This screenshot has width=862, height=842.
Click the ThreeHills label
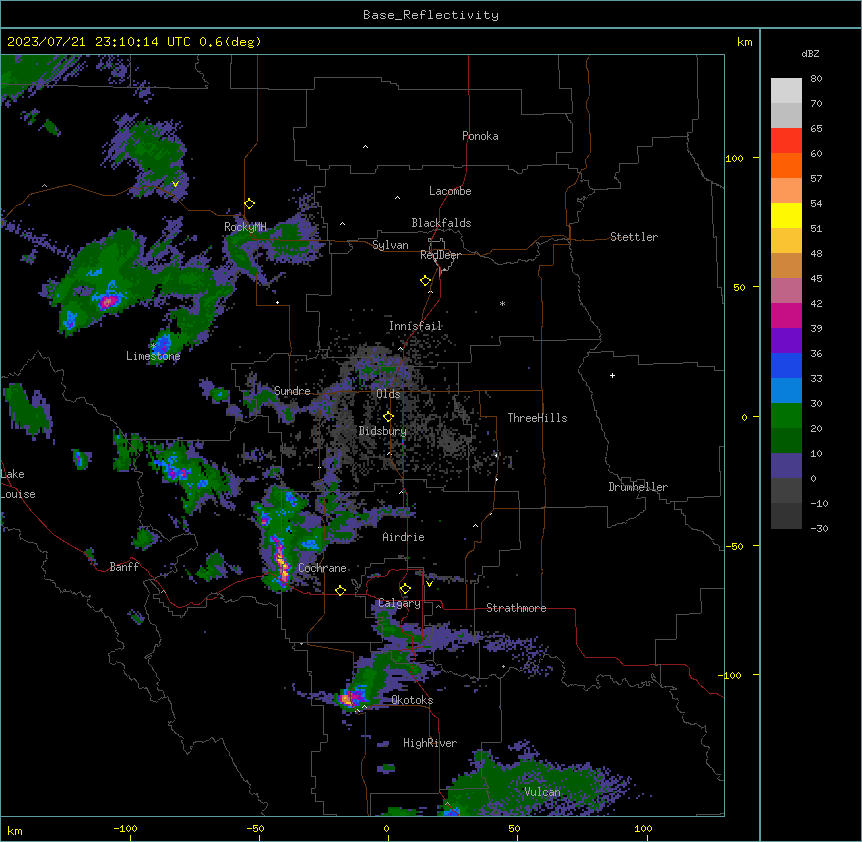pyautogui.click(x=537, y=418)
